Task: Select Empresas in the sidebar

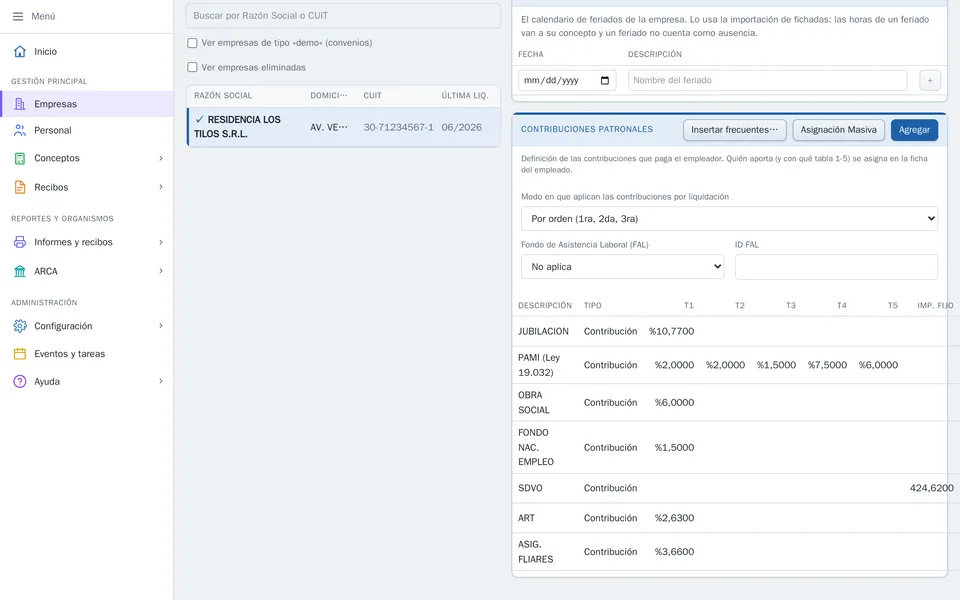Action: [x=87, y=104]
